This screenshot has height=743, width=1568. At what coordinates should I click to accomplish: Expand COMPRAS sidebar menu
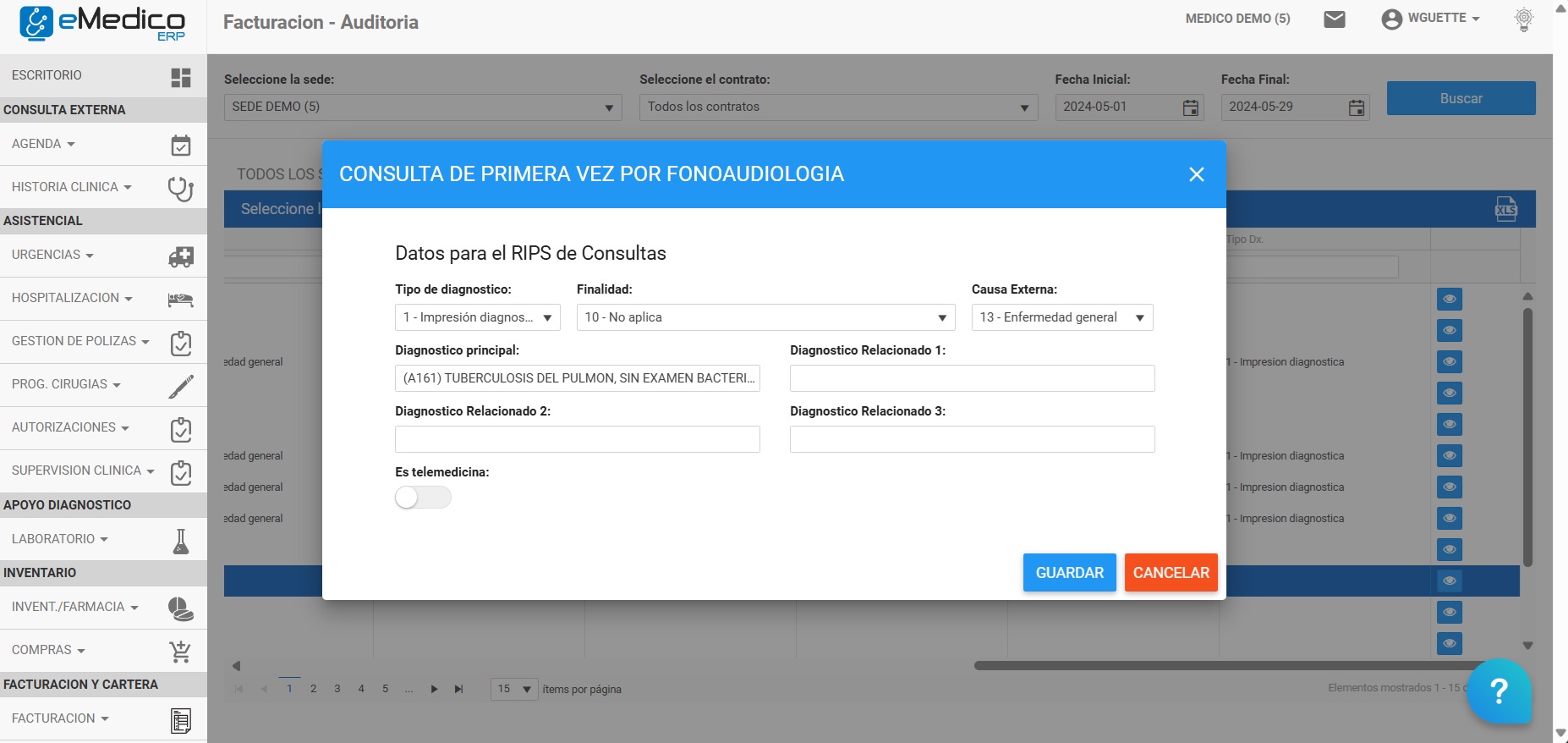click(x=48, y=650)
